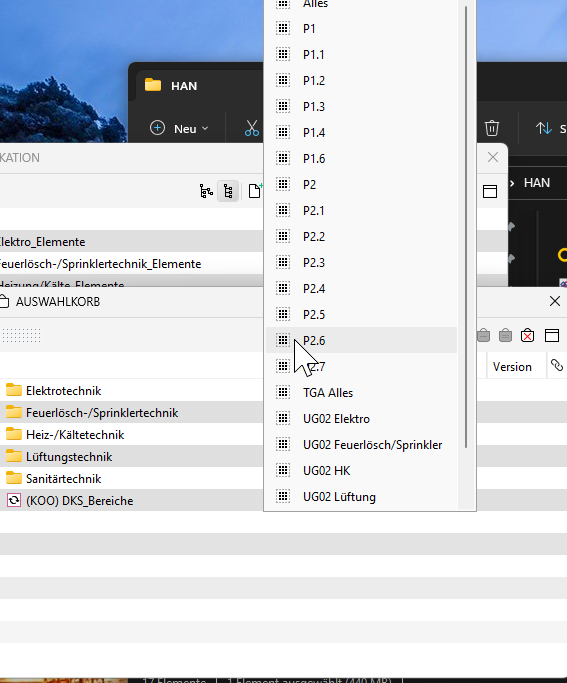
Task: Click the grid icon next to P2.5
Action: click(283, 314)
